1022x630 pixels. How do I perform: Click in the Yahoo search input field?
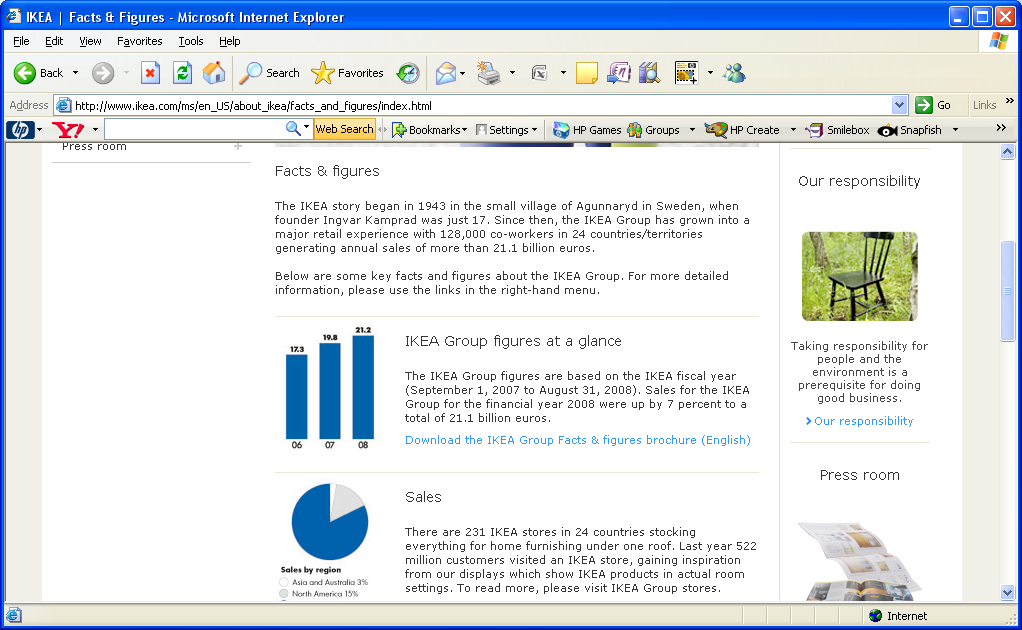[x=194, y=129]
